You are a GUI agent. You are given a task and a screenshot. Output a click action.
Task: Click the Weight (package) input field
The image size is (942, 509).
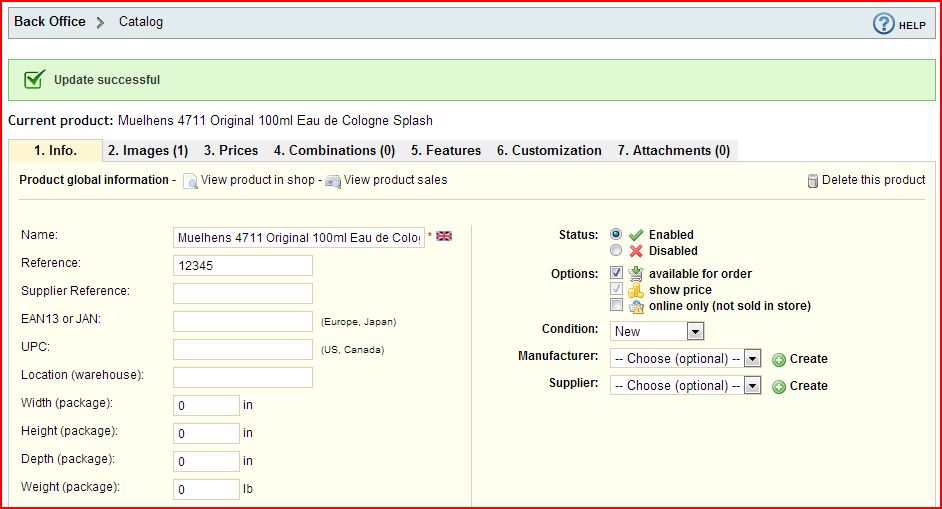(x=206, y=489)
